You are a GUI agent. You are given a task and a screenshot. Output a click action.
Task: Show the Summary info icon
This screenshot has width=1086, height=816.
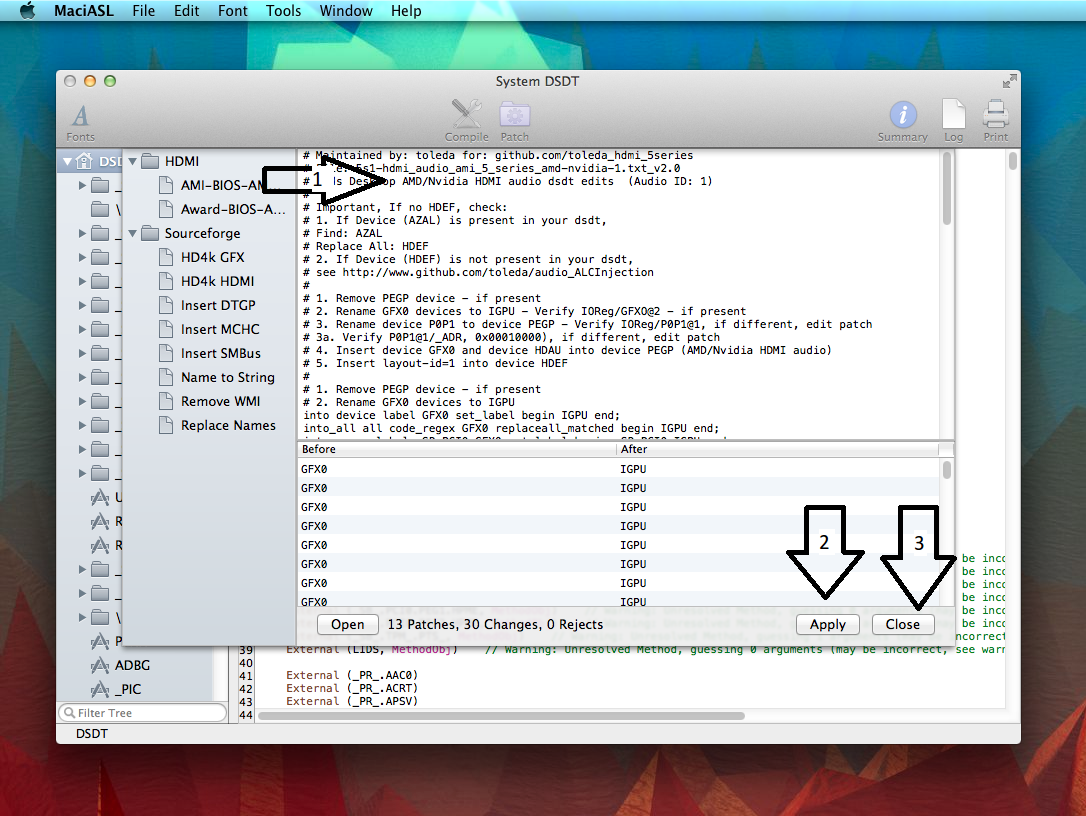pos(902,114)
